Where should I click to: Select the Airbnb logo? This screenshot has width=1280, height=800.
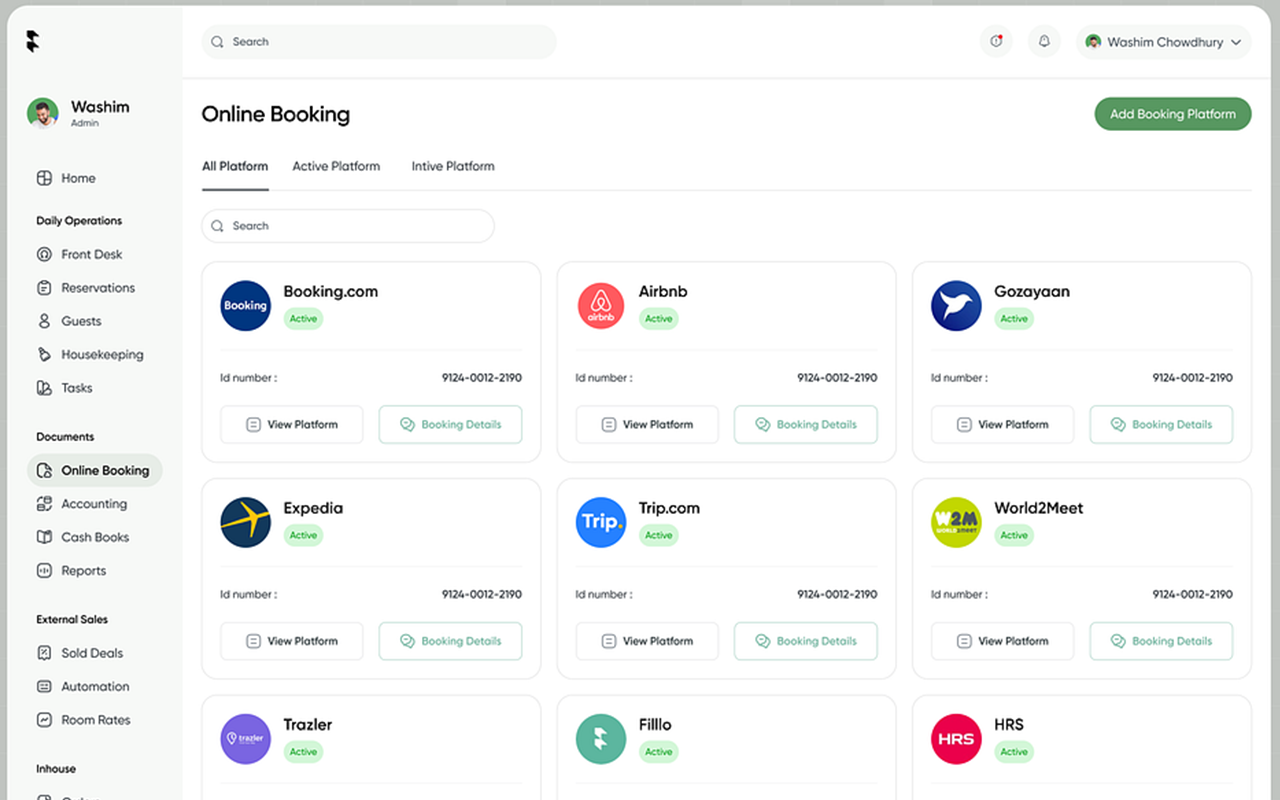pyautogui.click(x=600, y=304)
